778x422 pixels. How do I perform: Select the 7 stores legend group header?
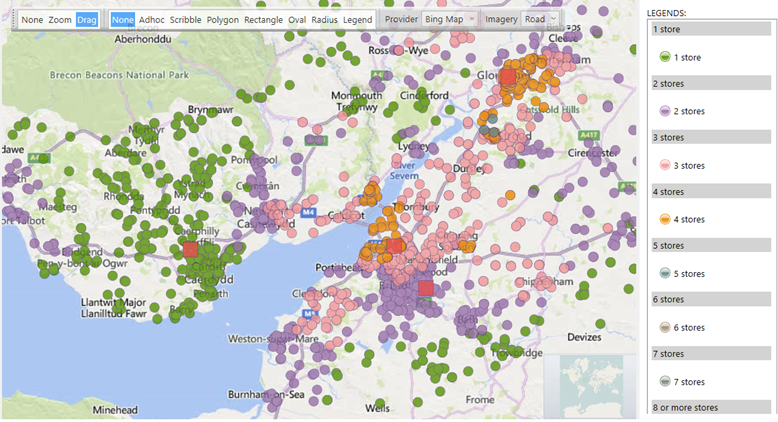pyautogui.click(x=711, y=354)
